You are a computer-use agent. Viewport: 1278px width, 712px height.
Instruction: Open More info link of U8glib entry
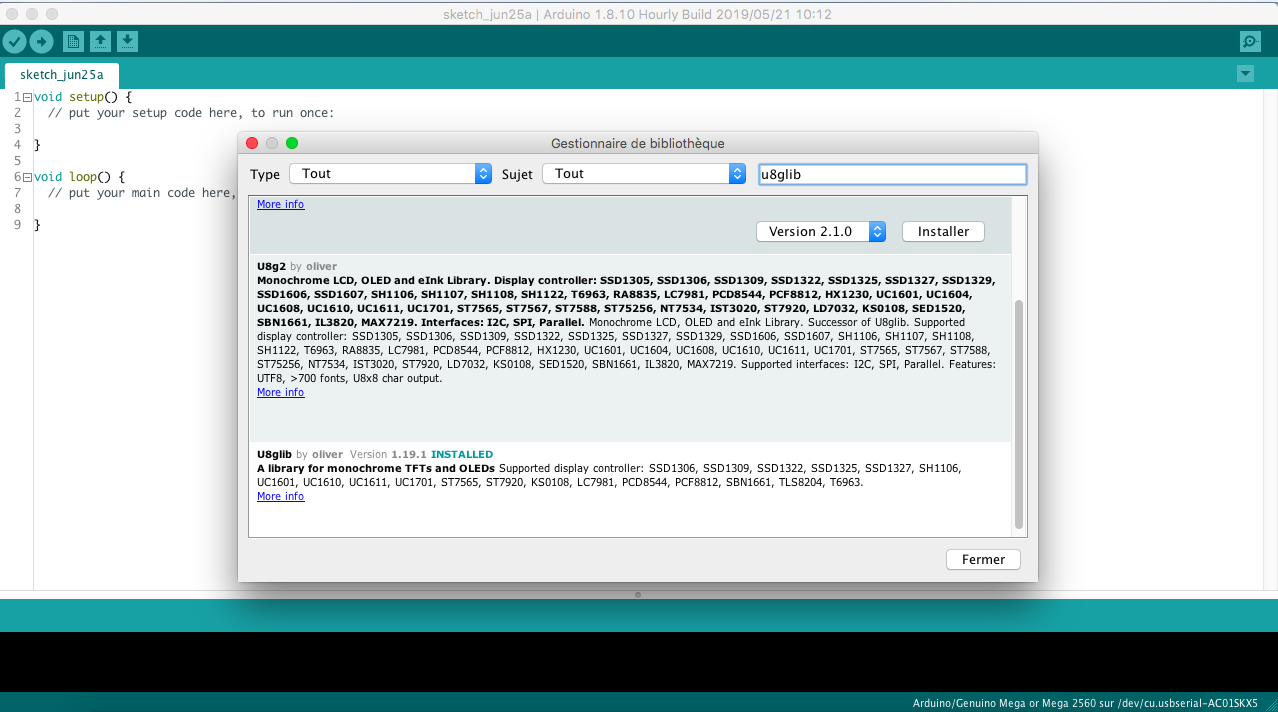pyautogui.click(x=280, y=496)
